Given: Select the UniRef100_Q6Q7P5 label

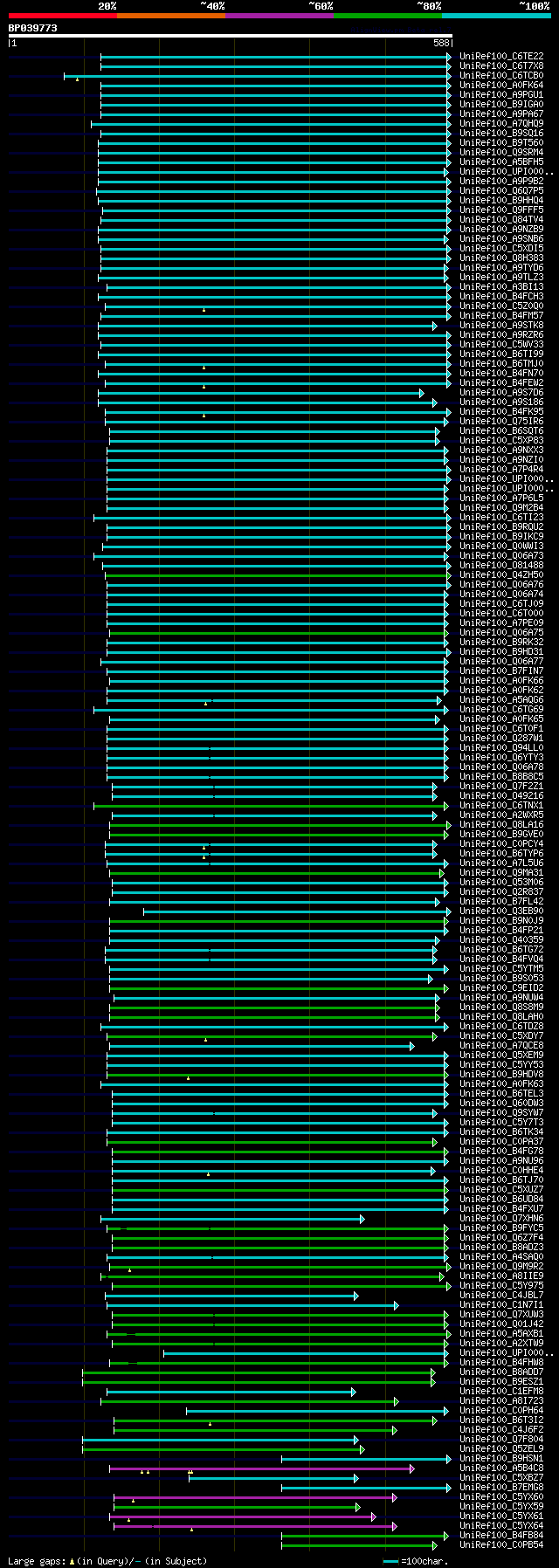Looking at the screenshot, I should click(x=501, y=190).
